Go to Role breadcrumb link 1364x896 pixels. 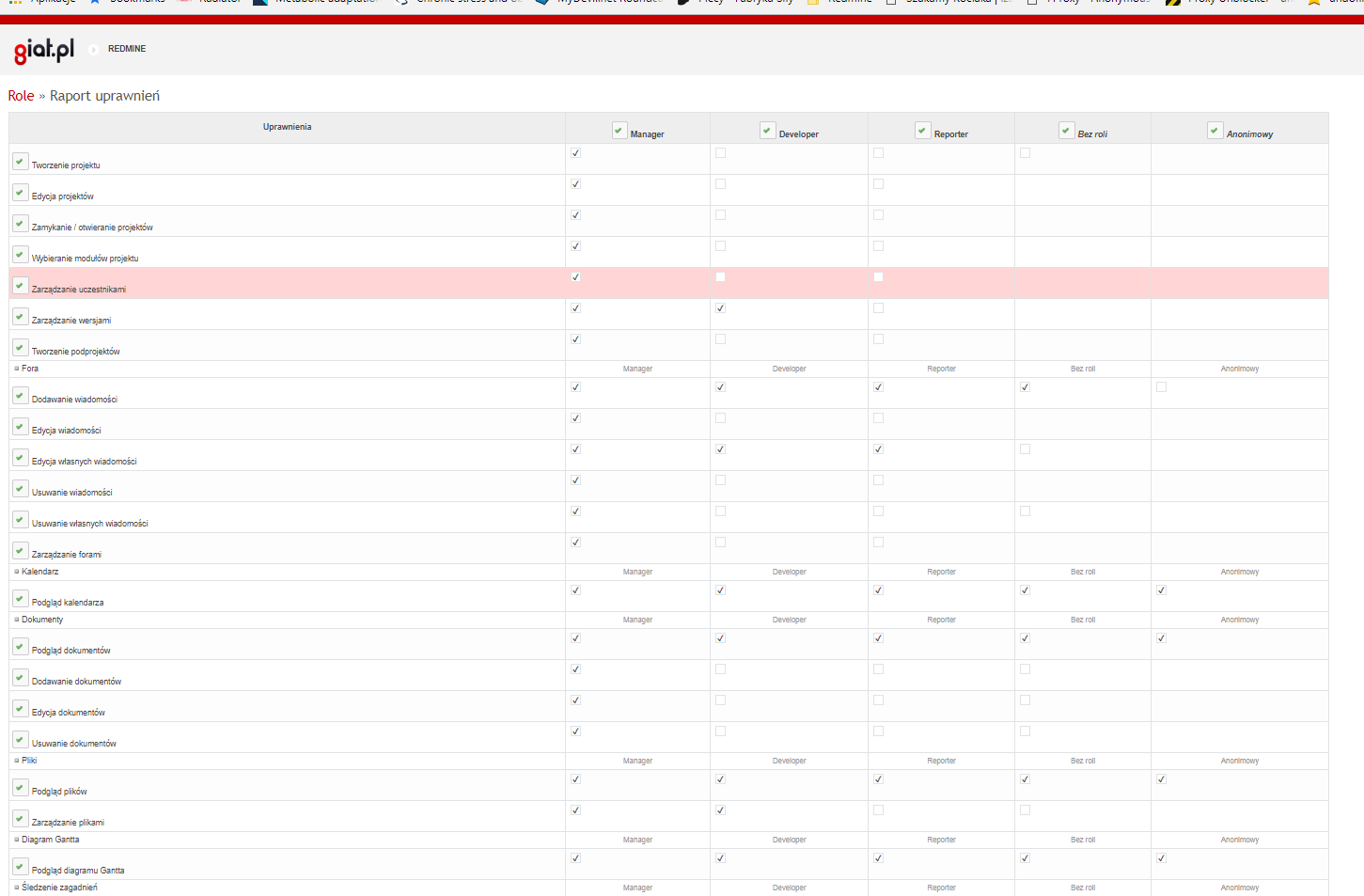21,96
